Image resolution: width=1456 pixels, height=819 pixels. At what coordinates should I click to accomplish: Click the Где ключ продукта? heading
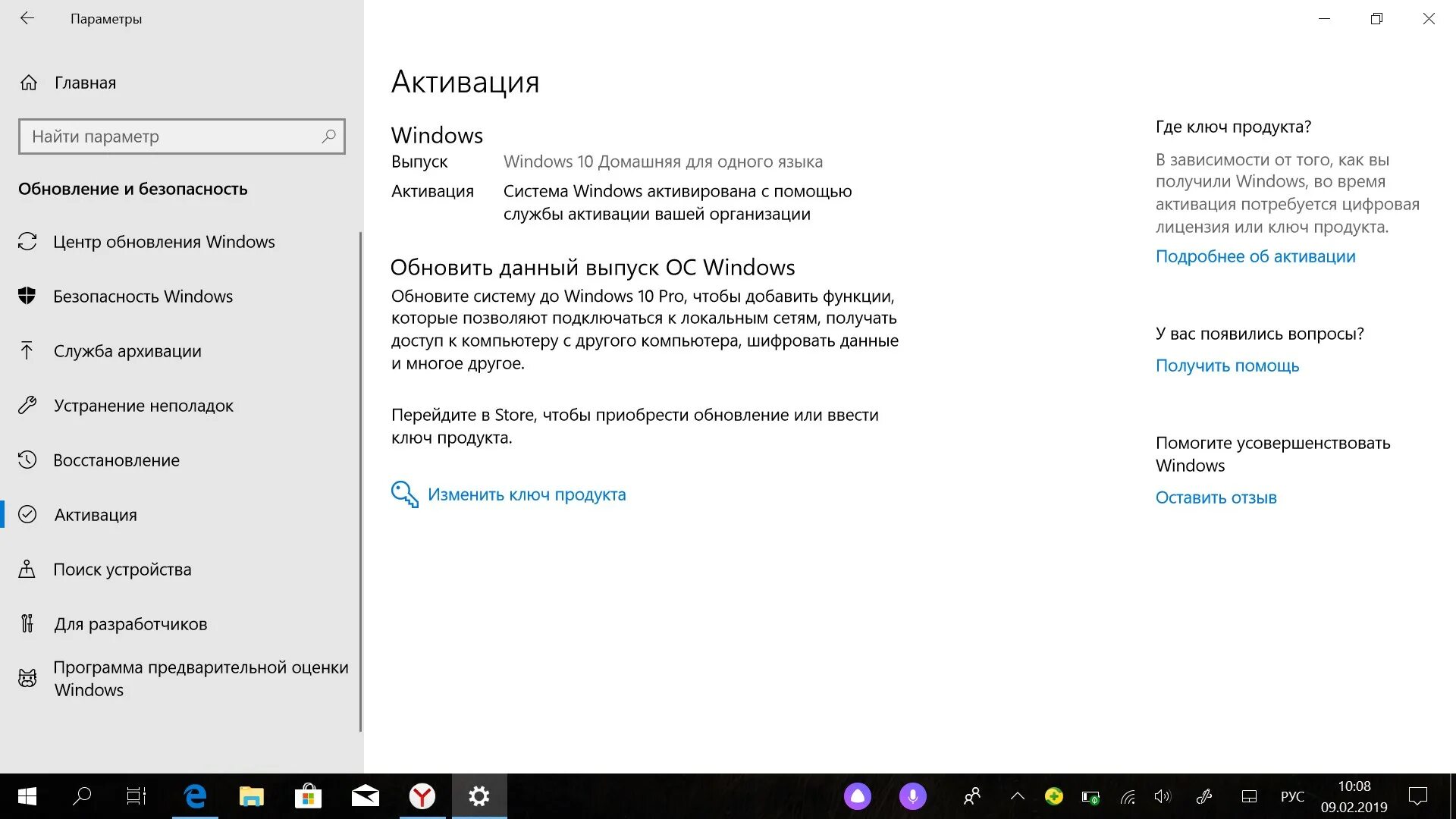pyautogui.click(x=1233, y=127)
